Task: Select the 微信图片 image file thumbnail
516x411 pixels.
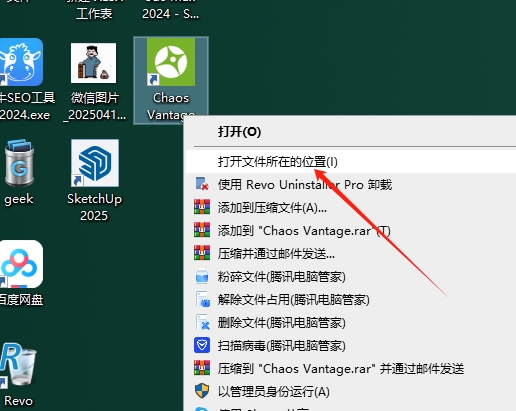Action: coord(93,63)
